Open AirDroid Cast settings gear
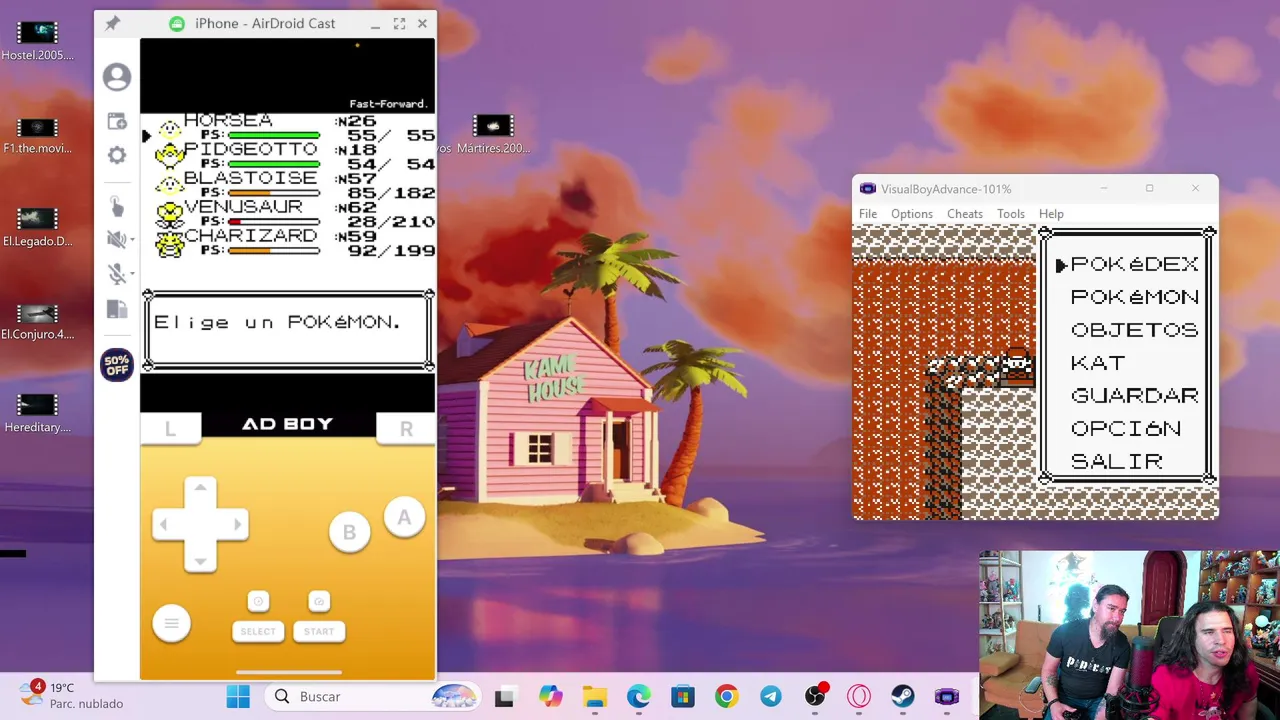 pyautogui.click(x=117, y=156)
